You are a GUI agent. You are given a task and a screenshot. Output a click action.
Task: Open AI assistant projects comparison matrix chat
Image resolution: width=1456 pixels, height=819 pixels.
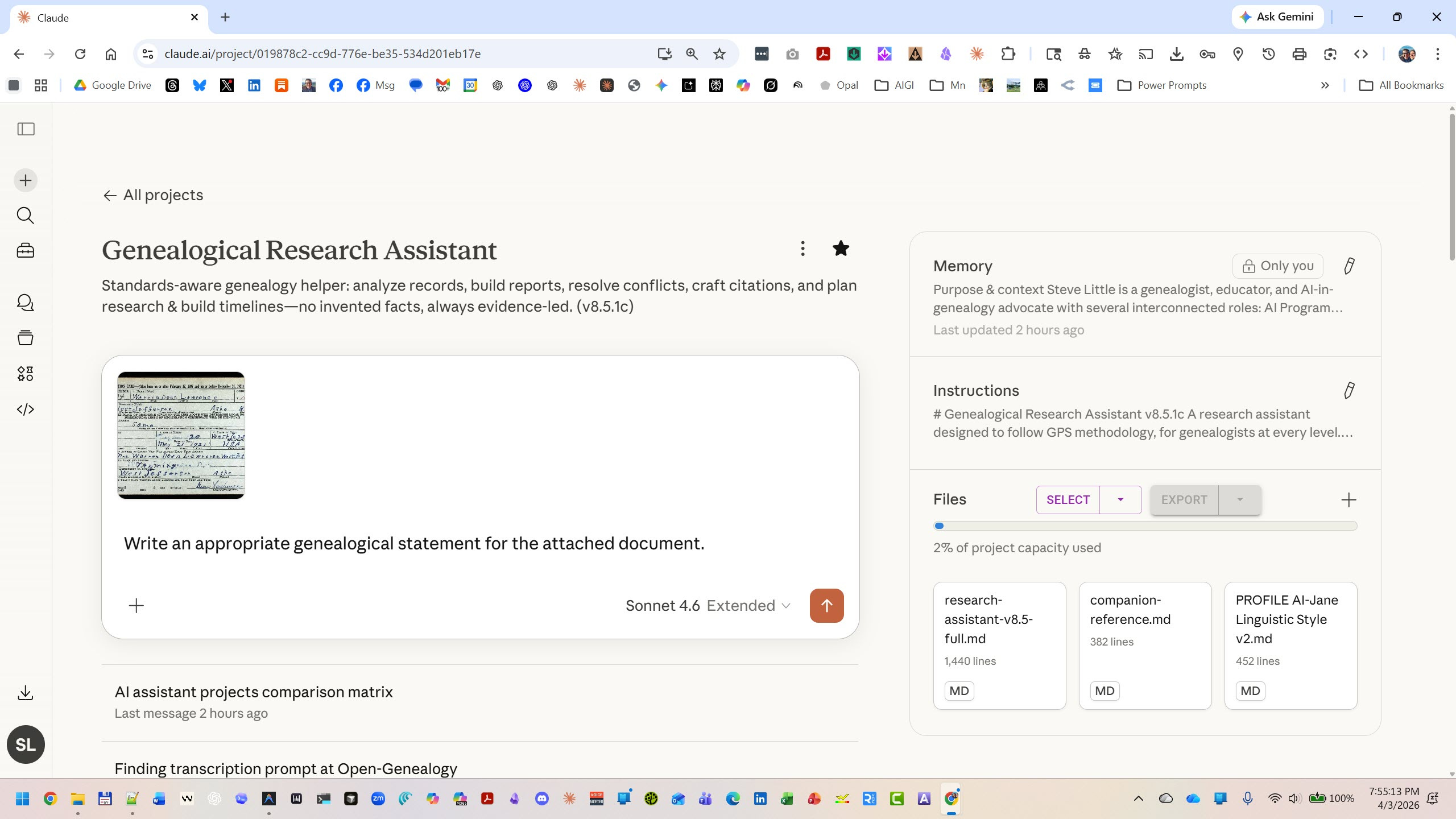point(254,692)
